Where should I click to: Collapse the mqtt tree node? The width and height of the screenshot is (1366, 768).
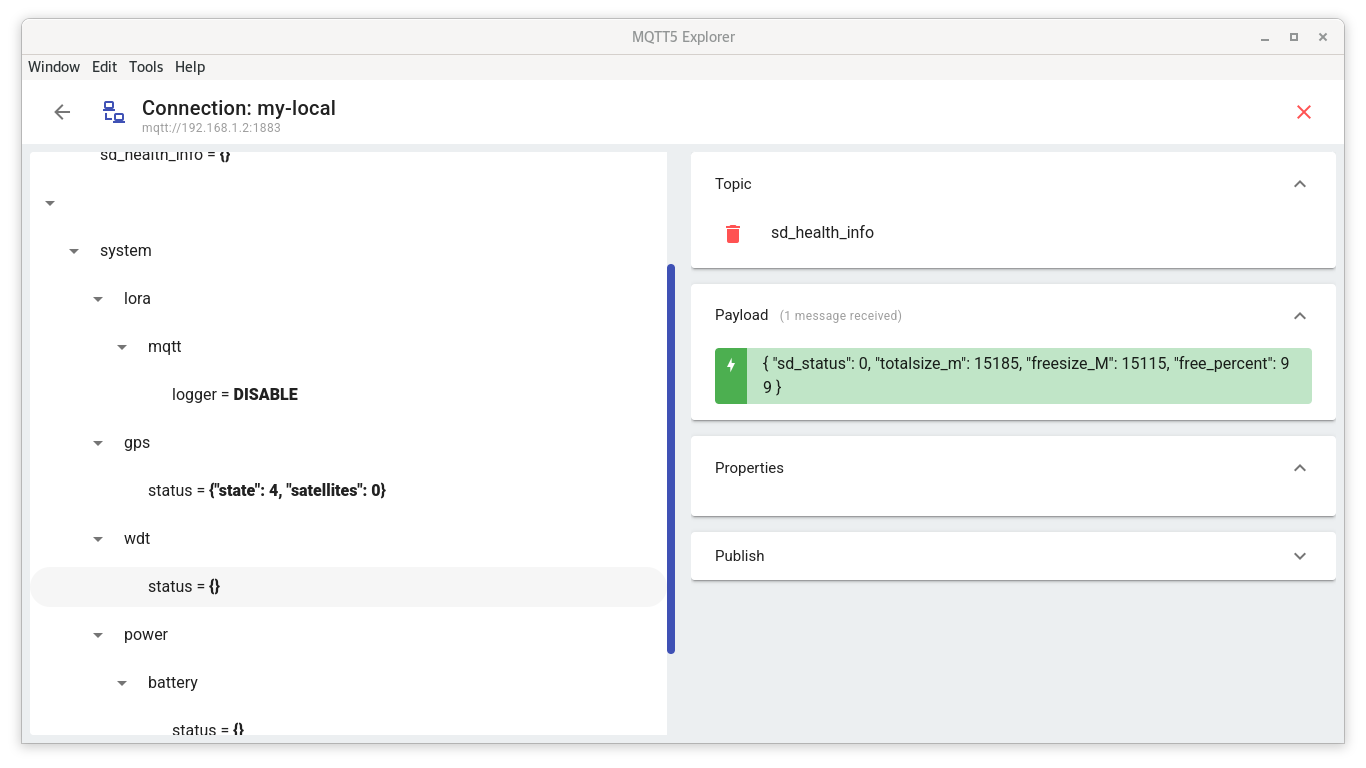tap(122, 347)
